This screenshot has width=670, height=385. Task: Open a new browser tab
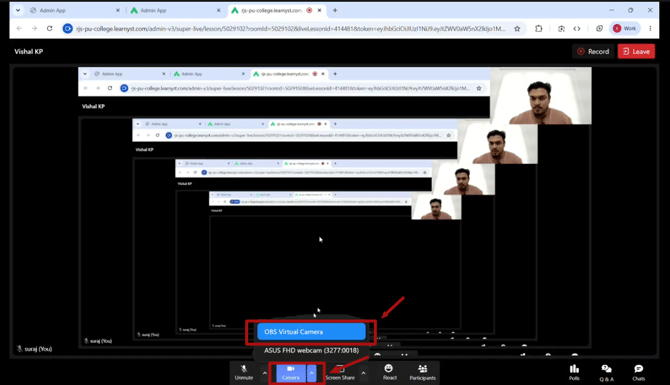pyautogui.click(x=335, y=10)
